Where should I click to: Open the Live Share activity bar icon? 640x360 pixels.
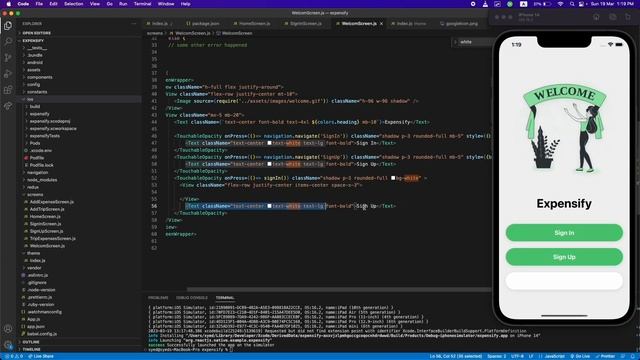click(8, 106)
